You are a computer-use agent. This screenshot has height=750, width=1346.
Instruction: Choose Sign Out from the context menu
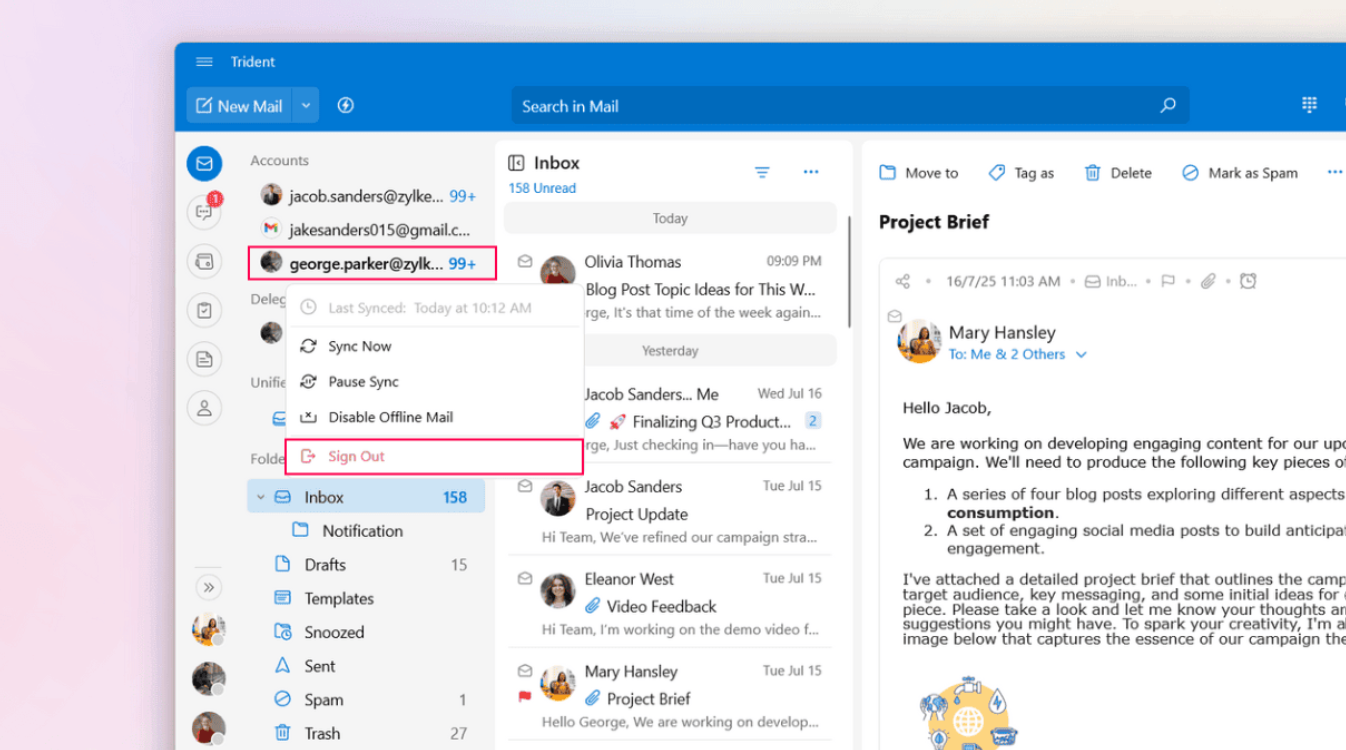click(356, 456)
